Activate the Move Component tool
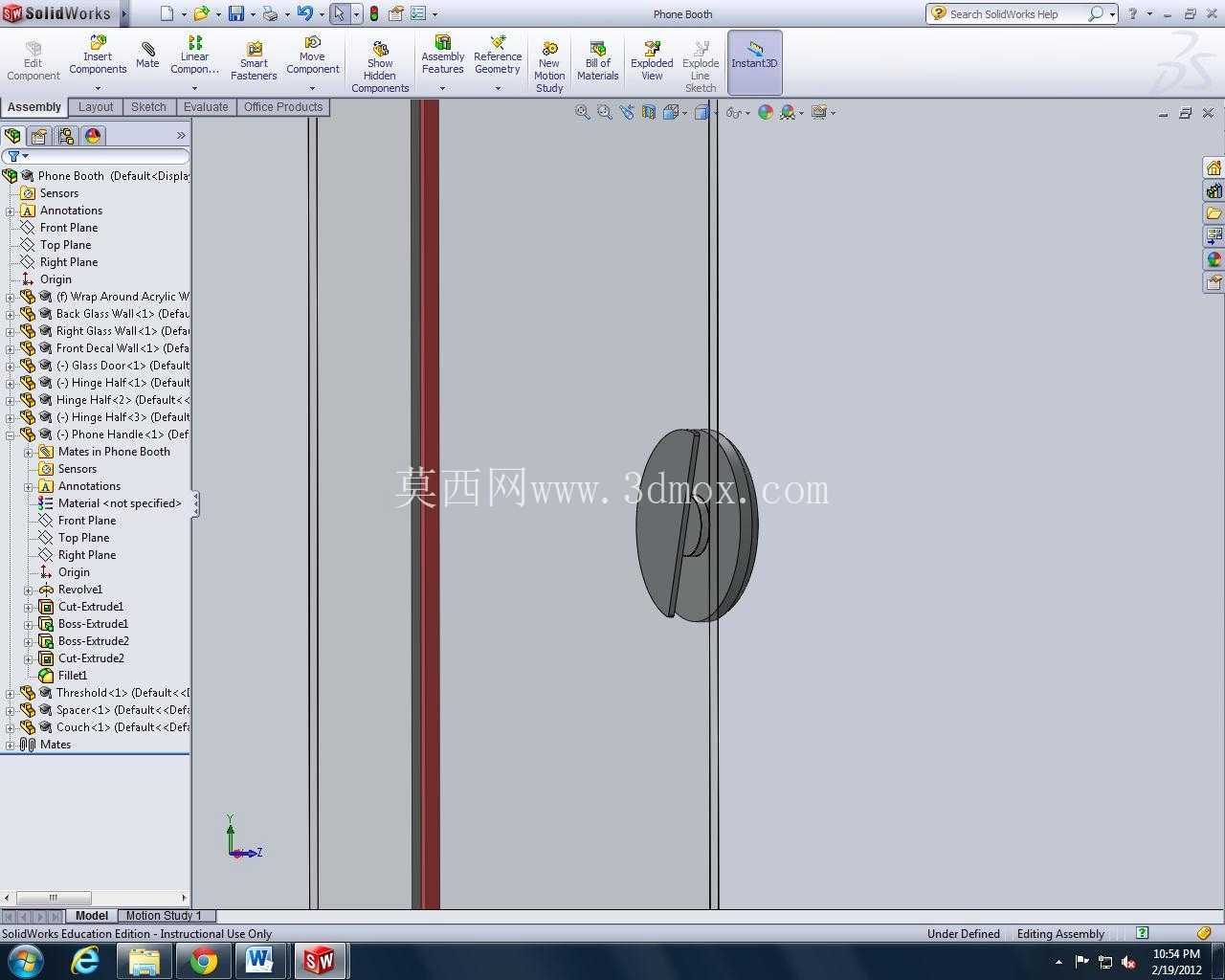This screenshot has height=980, width=1225. (313, 56)
